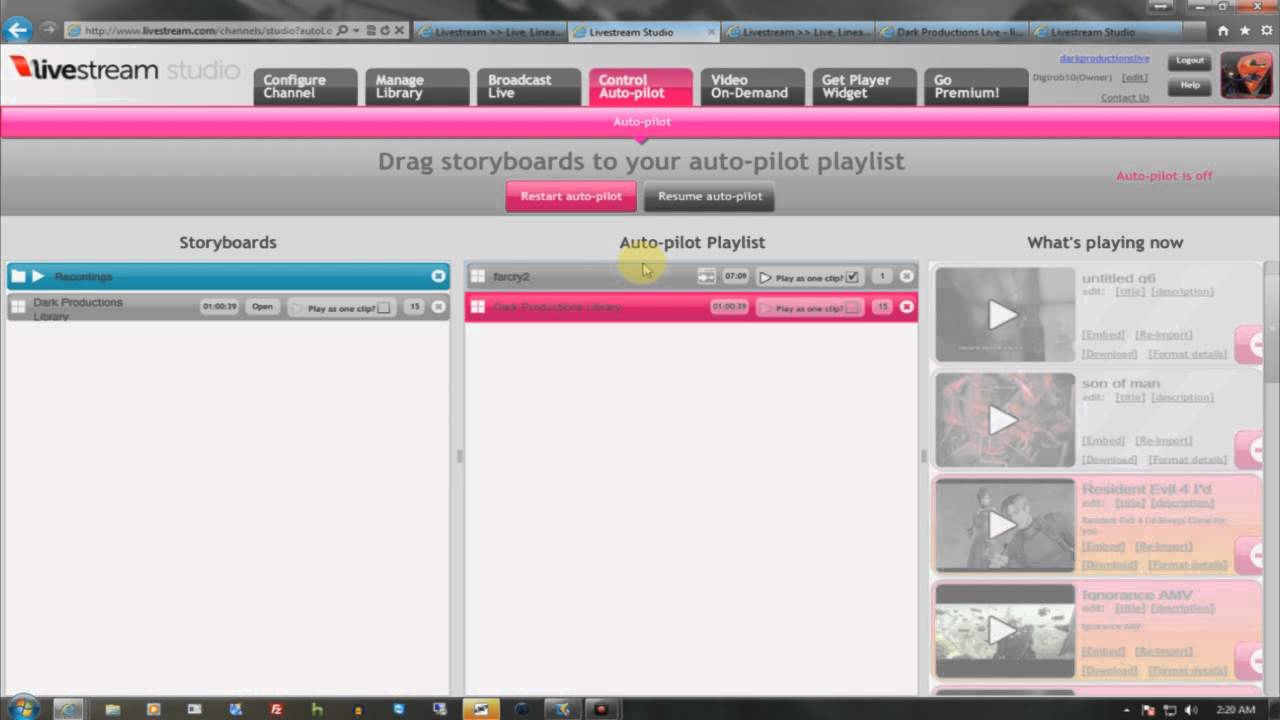The height and width of the screenshot is (720, 1280).
Task: Click the farcry2 shuffle/loop icon
Action: 706,276
